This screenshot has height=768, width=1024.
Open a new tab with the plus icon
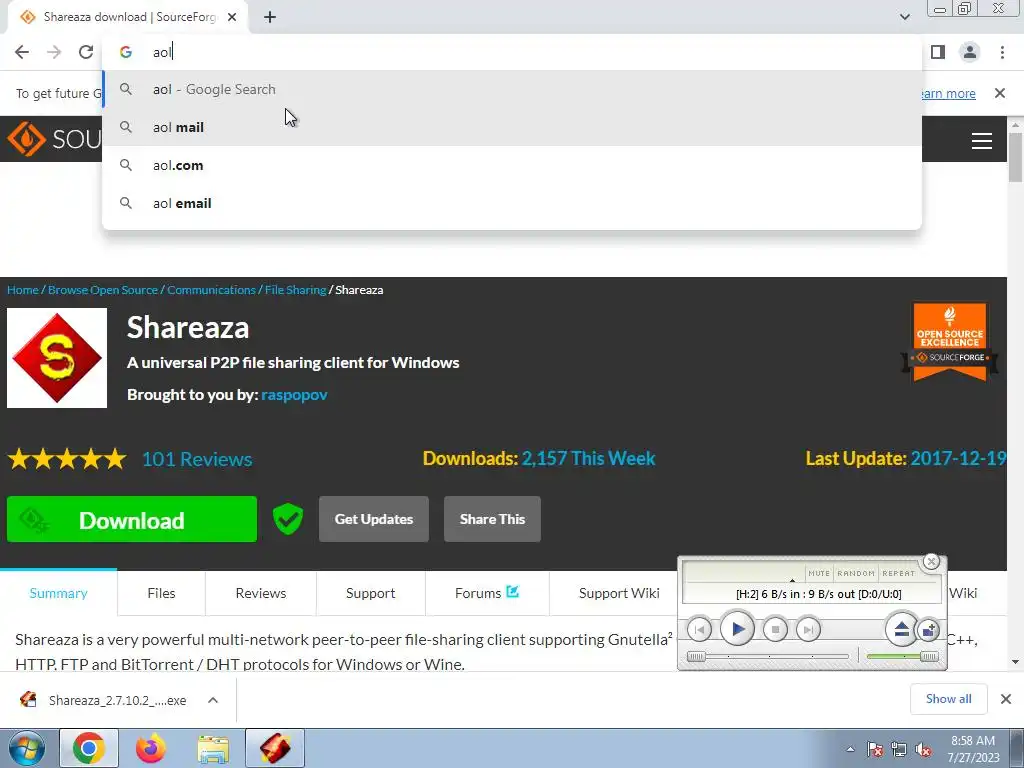[270, 17]
